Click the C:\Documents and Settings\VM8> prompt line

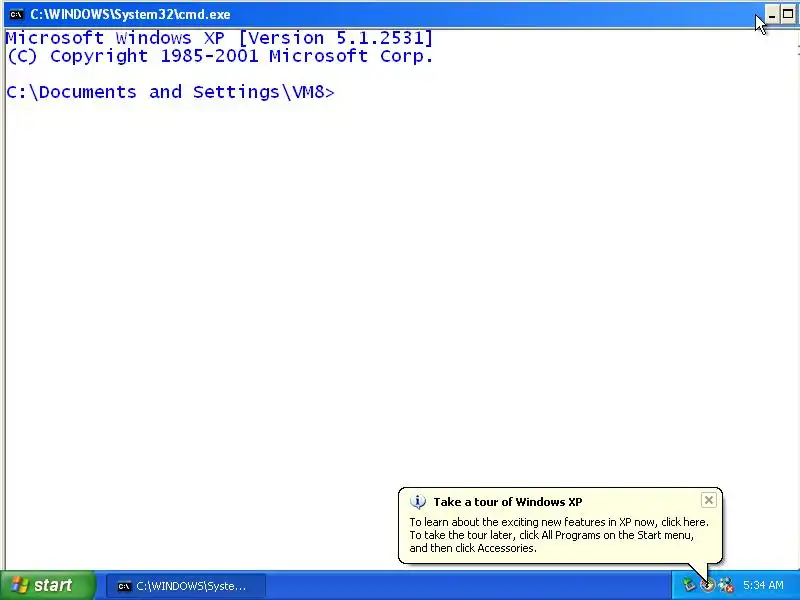[x=170, y=92]
